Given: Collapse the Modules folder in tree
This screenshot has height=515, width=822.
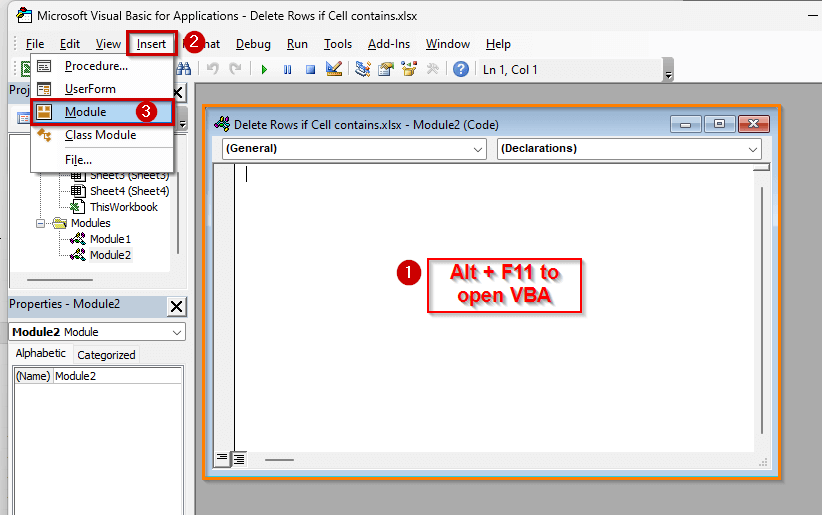Looking at the screenshot, I should coord(42,223).
